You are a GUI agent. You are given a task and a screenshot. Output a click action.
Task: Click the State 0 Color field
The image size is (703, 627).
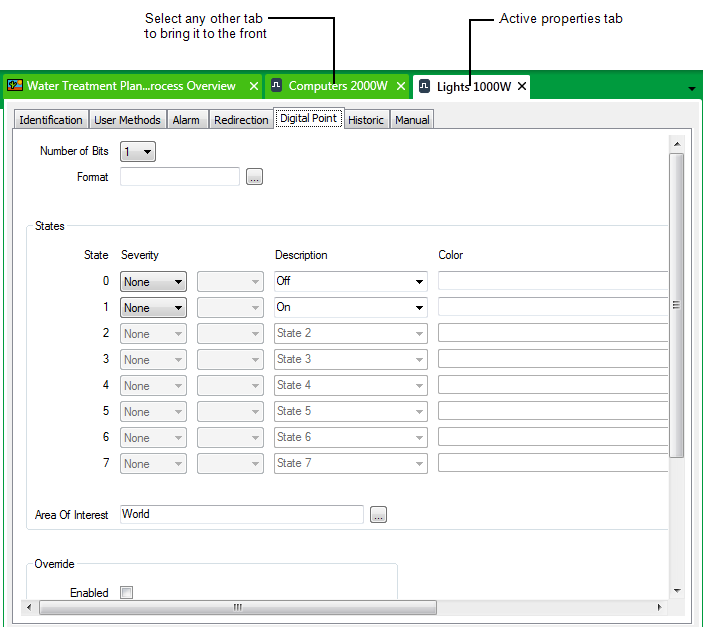tap(552, 281)
